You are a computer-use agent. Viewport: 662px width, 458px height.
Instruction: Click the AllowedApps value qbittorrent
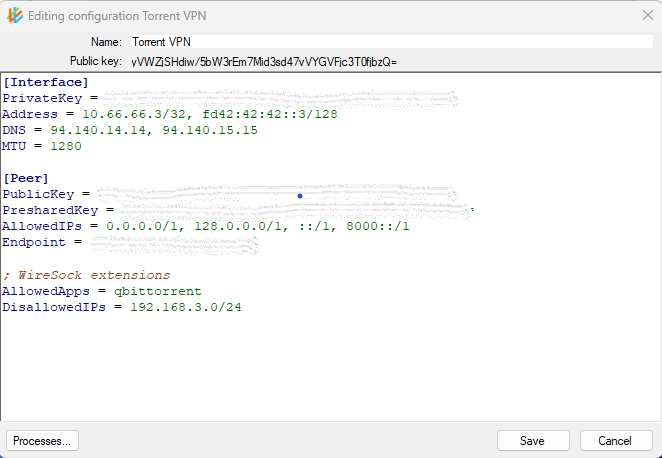pyautogui.click(x=158, y=292)
